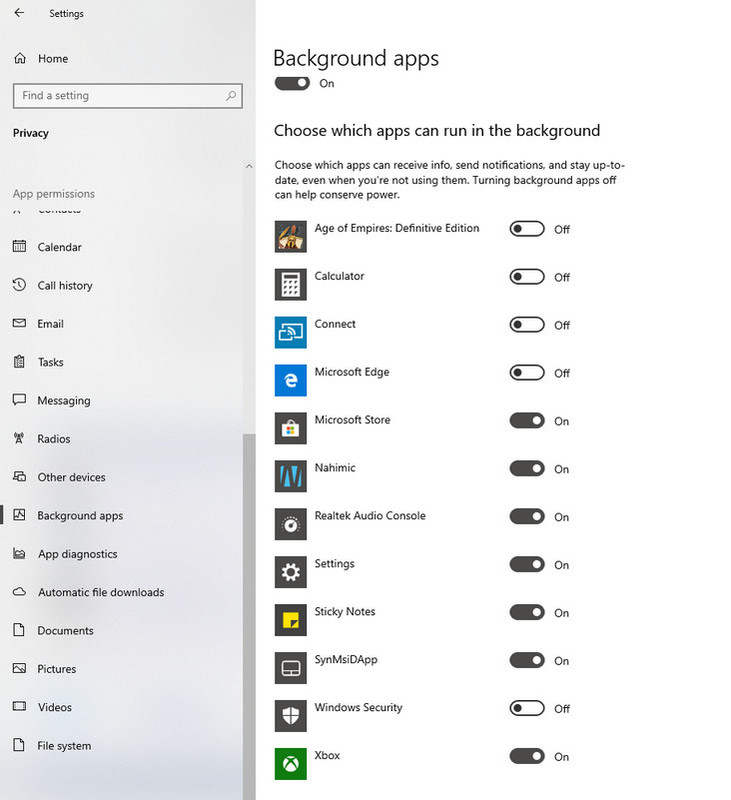Click the App diagnostics chart icon
Image resolution: width=731 pixels, height=800 pixels.
pyautogui.click(x=19, y=553)
